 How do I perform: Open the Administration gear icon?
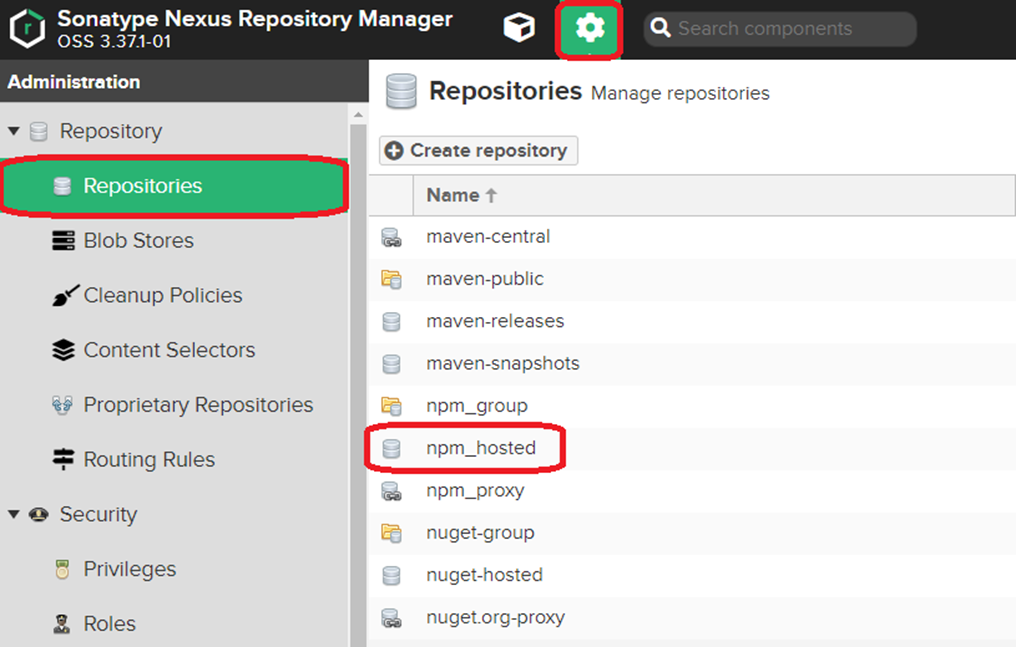[x=590, y=28]
